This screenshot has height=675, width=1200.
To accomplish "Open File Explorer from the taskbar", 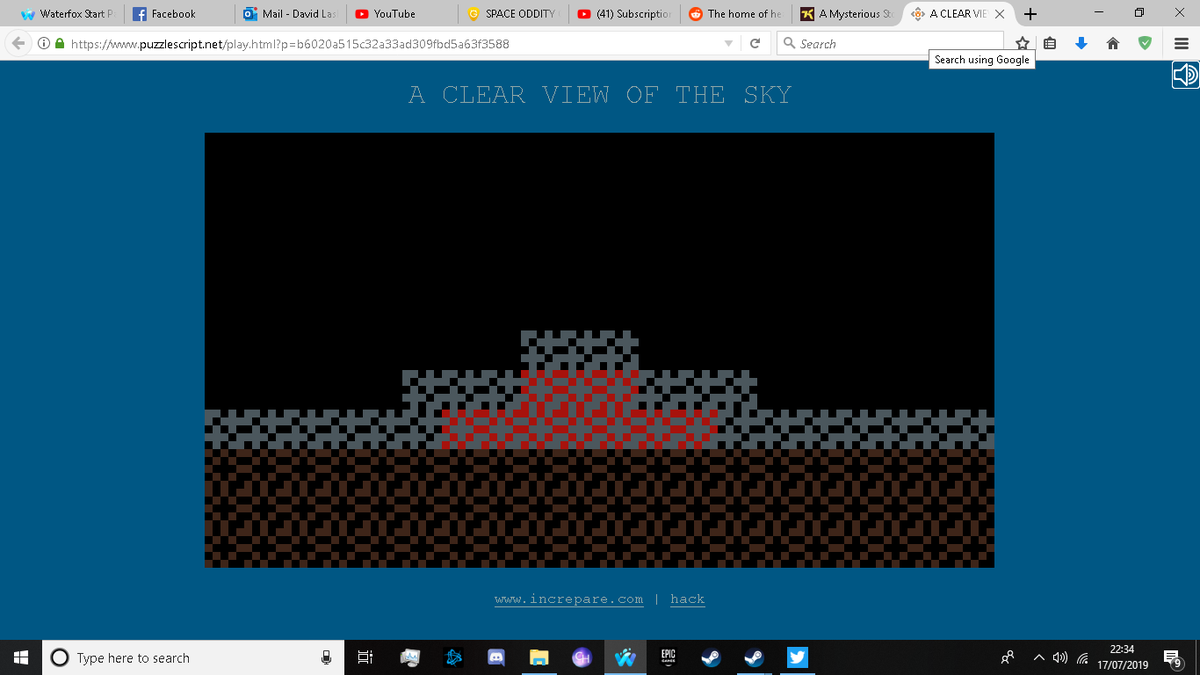I will pyautogui.click(x=540, y=658).
